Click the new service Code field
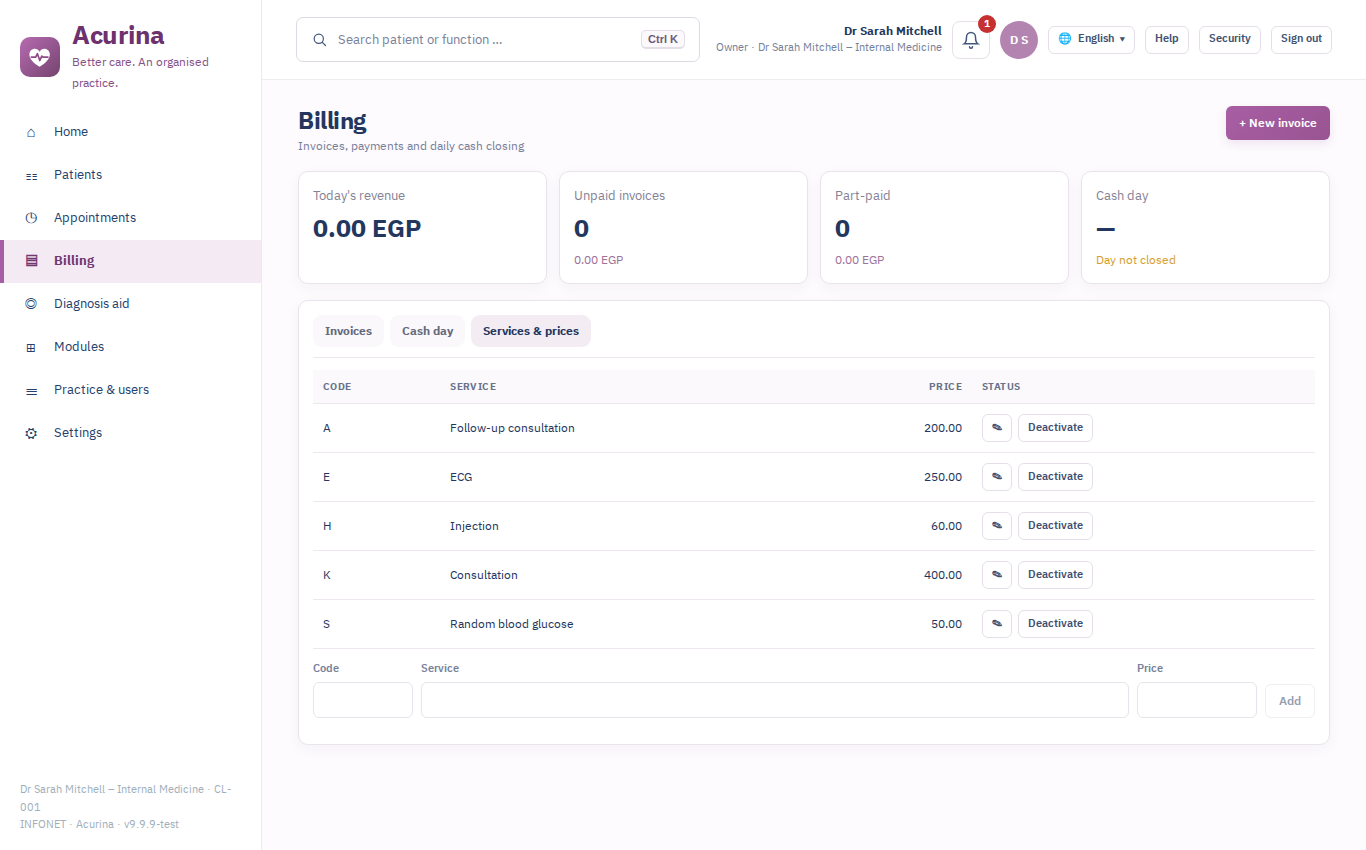Image resolution: width=1366 pixels, height=850 pixels. point(363,700)
